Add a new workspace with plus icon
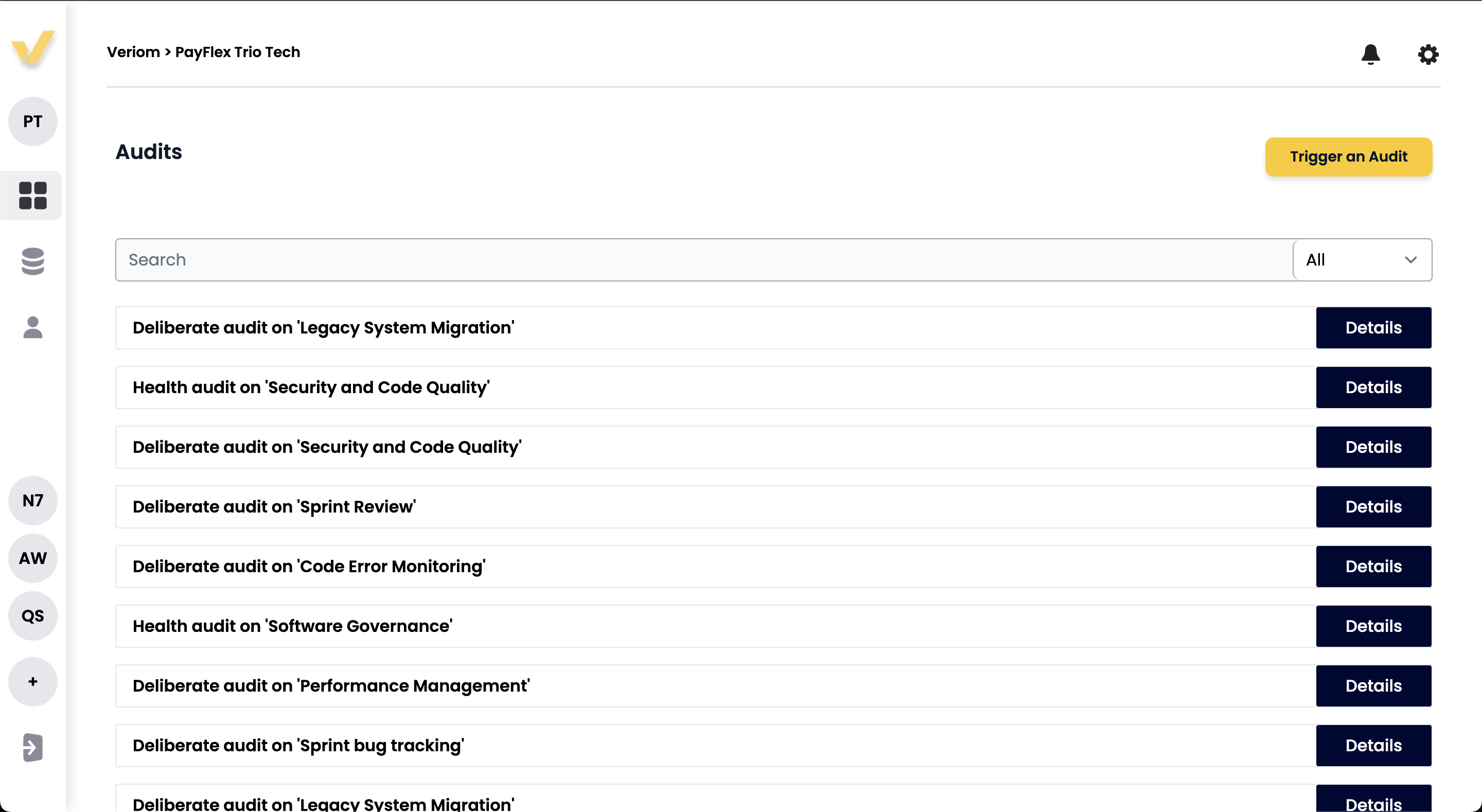The width and height of the screenshot is (1482, 812). [x=33, y=681]
